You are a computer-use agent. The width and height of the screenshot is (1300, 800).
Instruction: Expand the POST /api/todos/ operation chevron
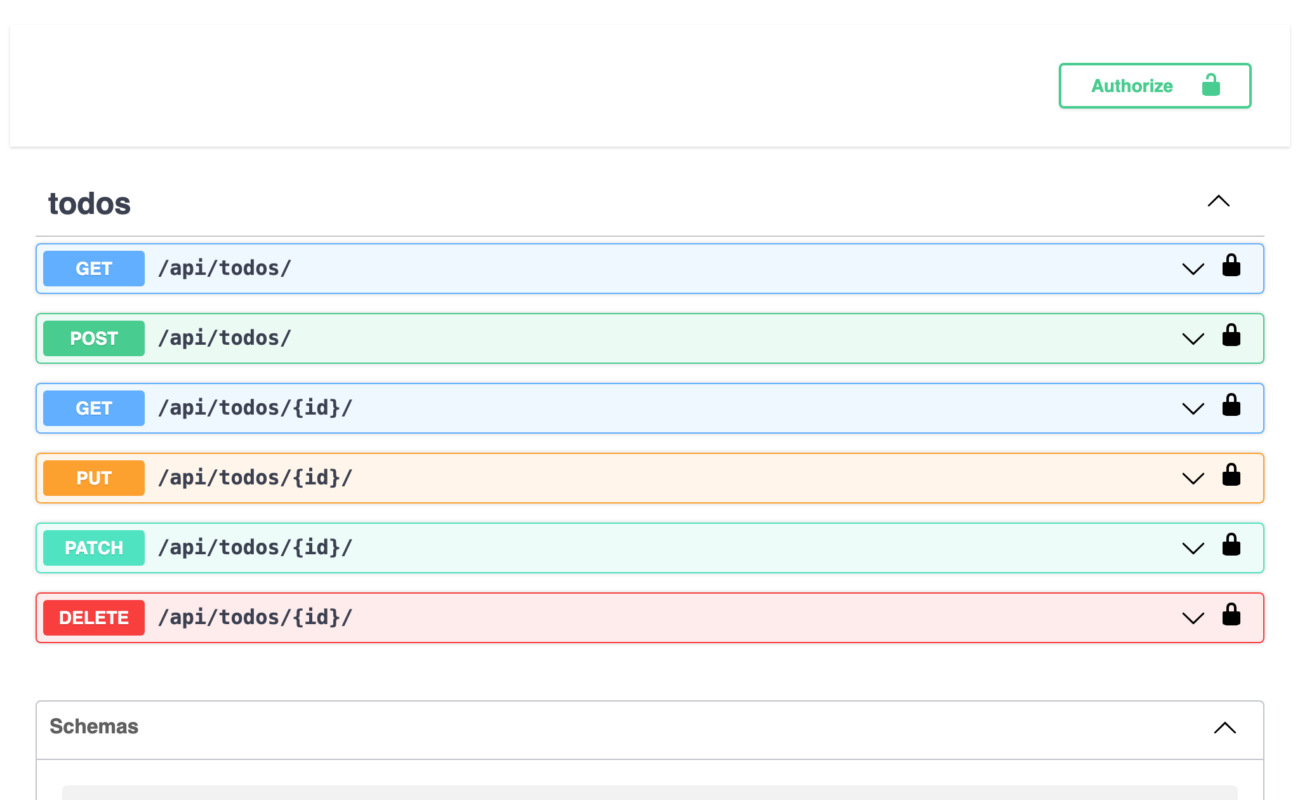pyautogui.click(x=1193, y=339)
